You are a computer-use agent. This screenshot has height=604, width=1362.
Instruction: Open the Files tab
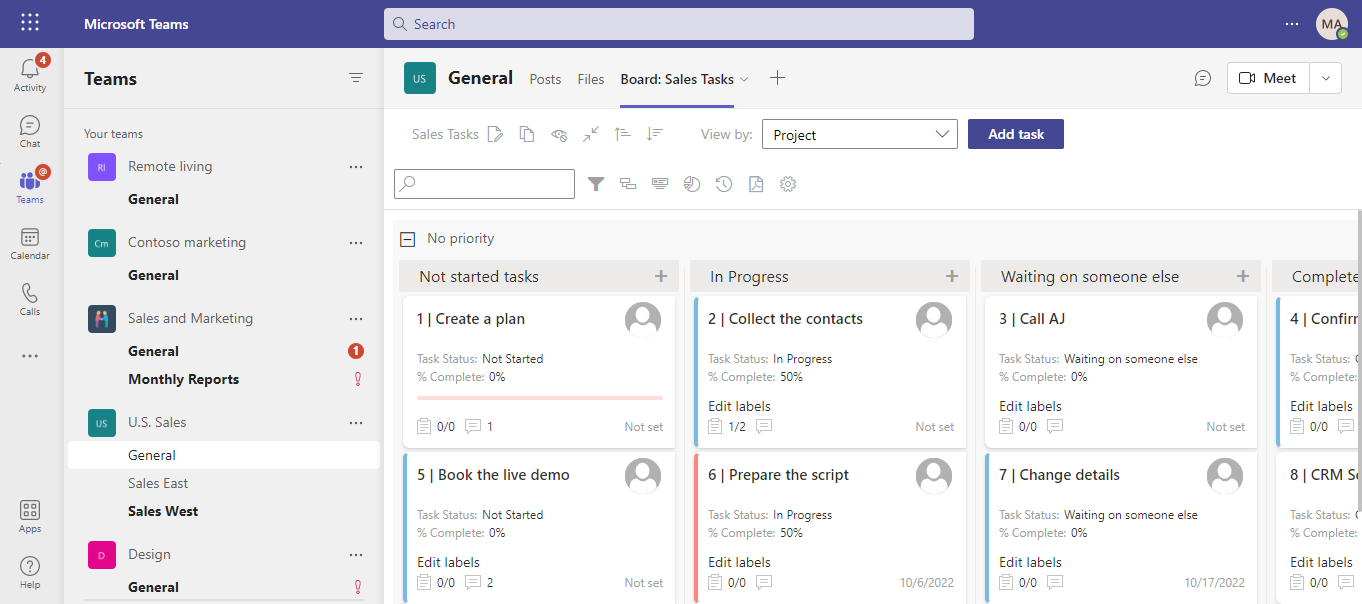[591, 78]
